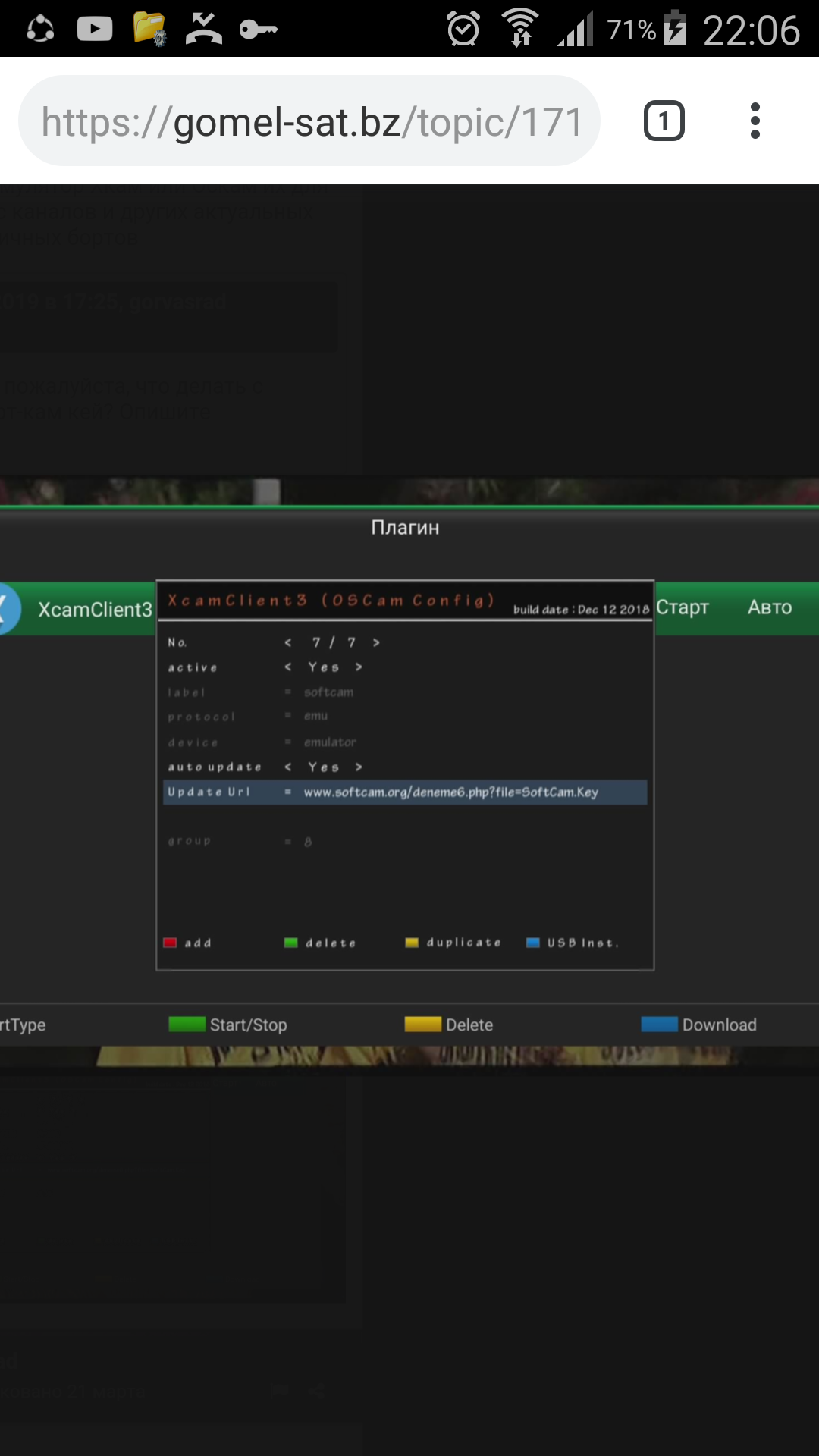
Task: Tap the protocol emu value
Action: (x=315, y=716)
